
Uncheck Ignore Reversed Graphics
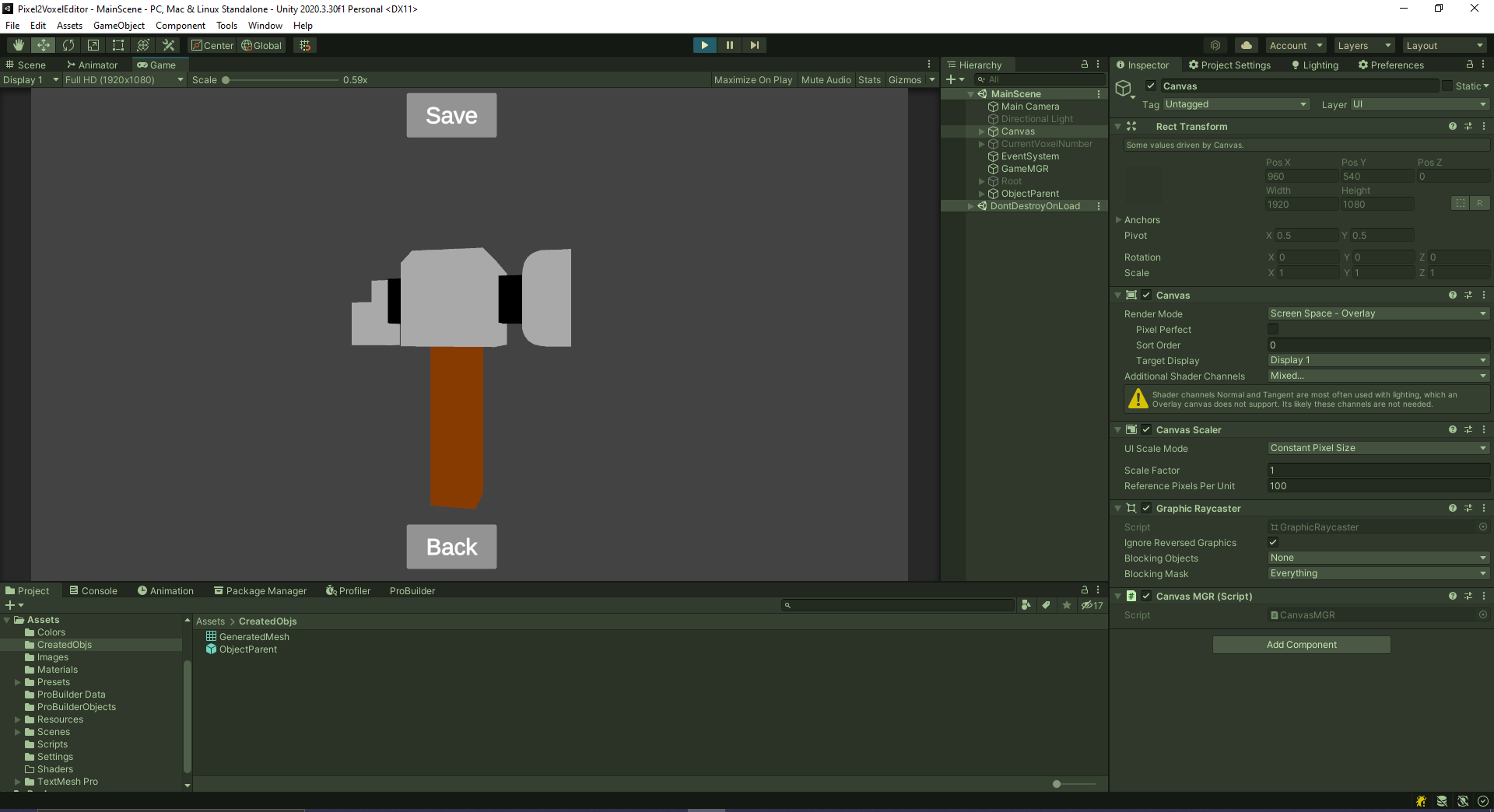1273,543
